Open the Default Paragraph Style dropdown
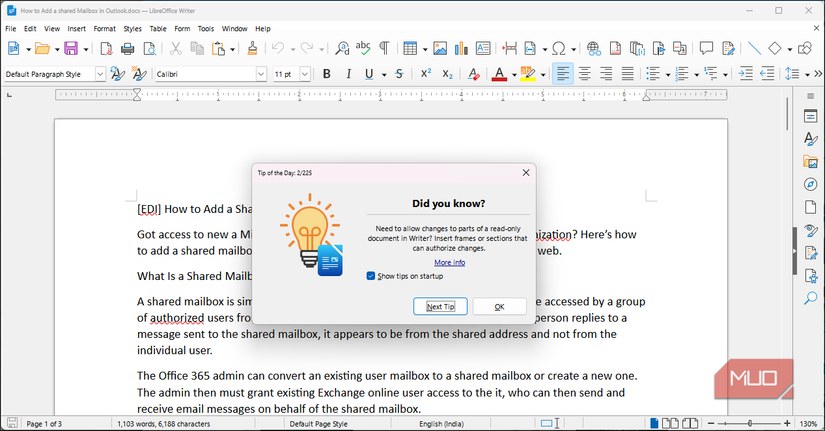This screenshot has height=431, width=825. pyautogui.click(x=100, y=74)
